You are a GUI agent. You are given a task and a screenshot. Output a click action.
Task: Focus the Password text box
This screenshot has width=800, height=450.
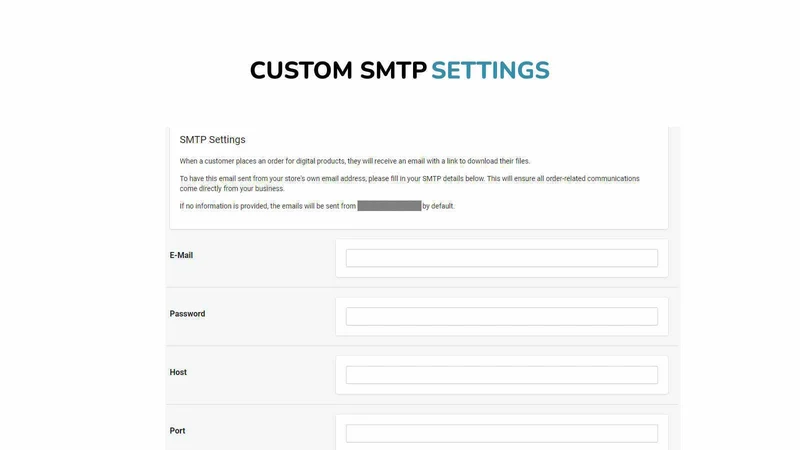(x=502, y=316)
